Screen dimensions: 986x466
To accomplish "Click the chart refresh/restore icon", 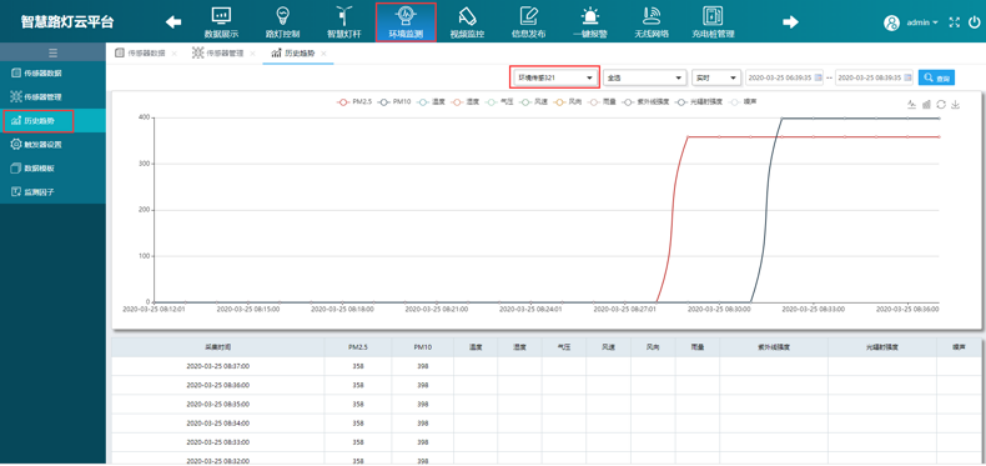I will (x=941, y=104).
